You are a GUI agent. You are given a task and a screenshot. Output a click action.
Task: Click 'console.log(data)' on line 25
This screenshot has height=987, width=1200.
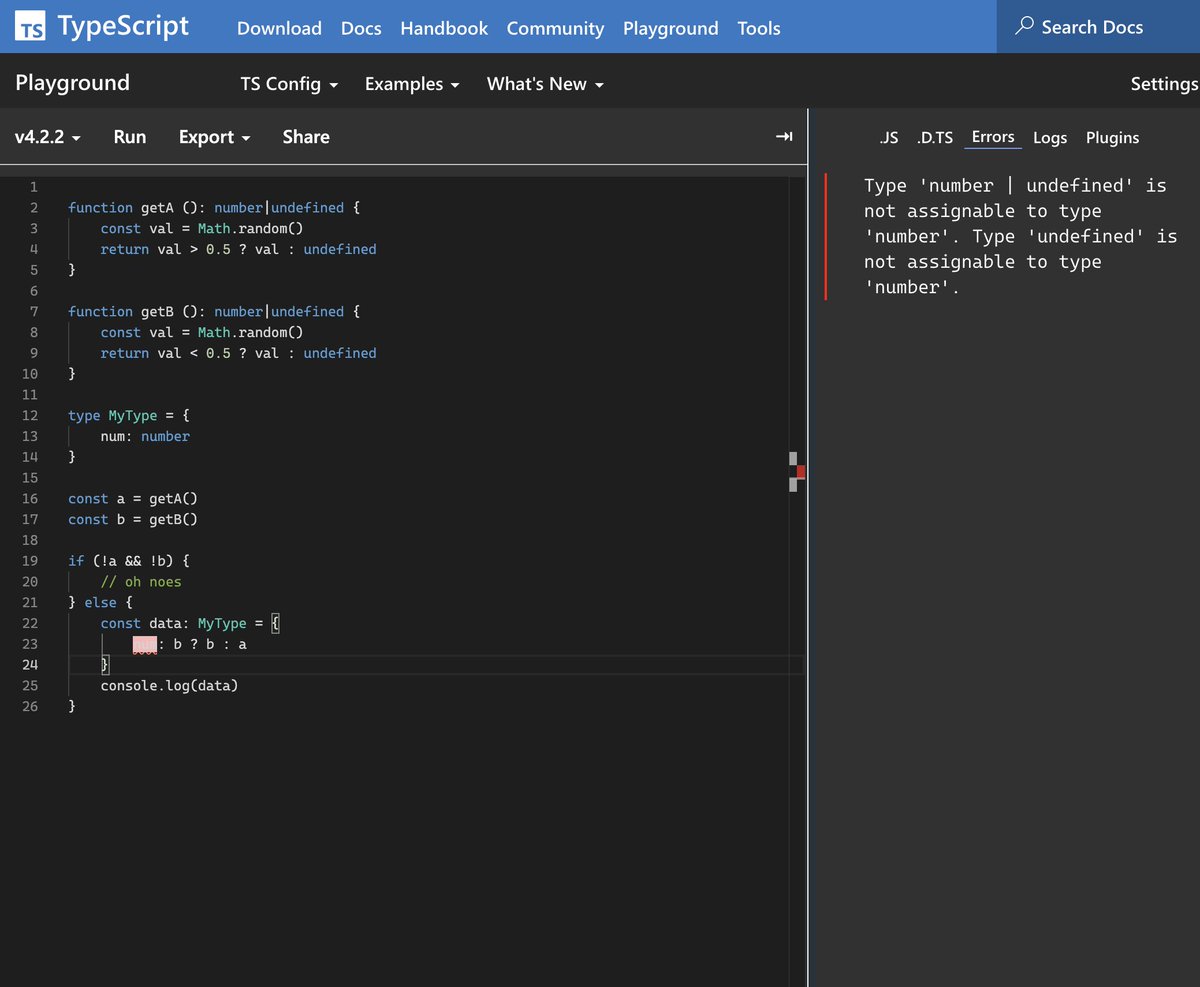(x=169, y=686)
